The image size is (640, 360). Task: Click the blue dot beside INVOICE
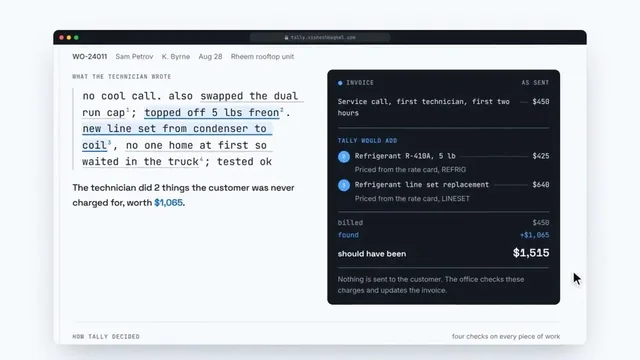coord(340,83)
